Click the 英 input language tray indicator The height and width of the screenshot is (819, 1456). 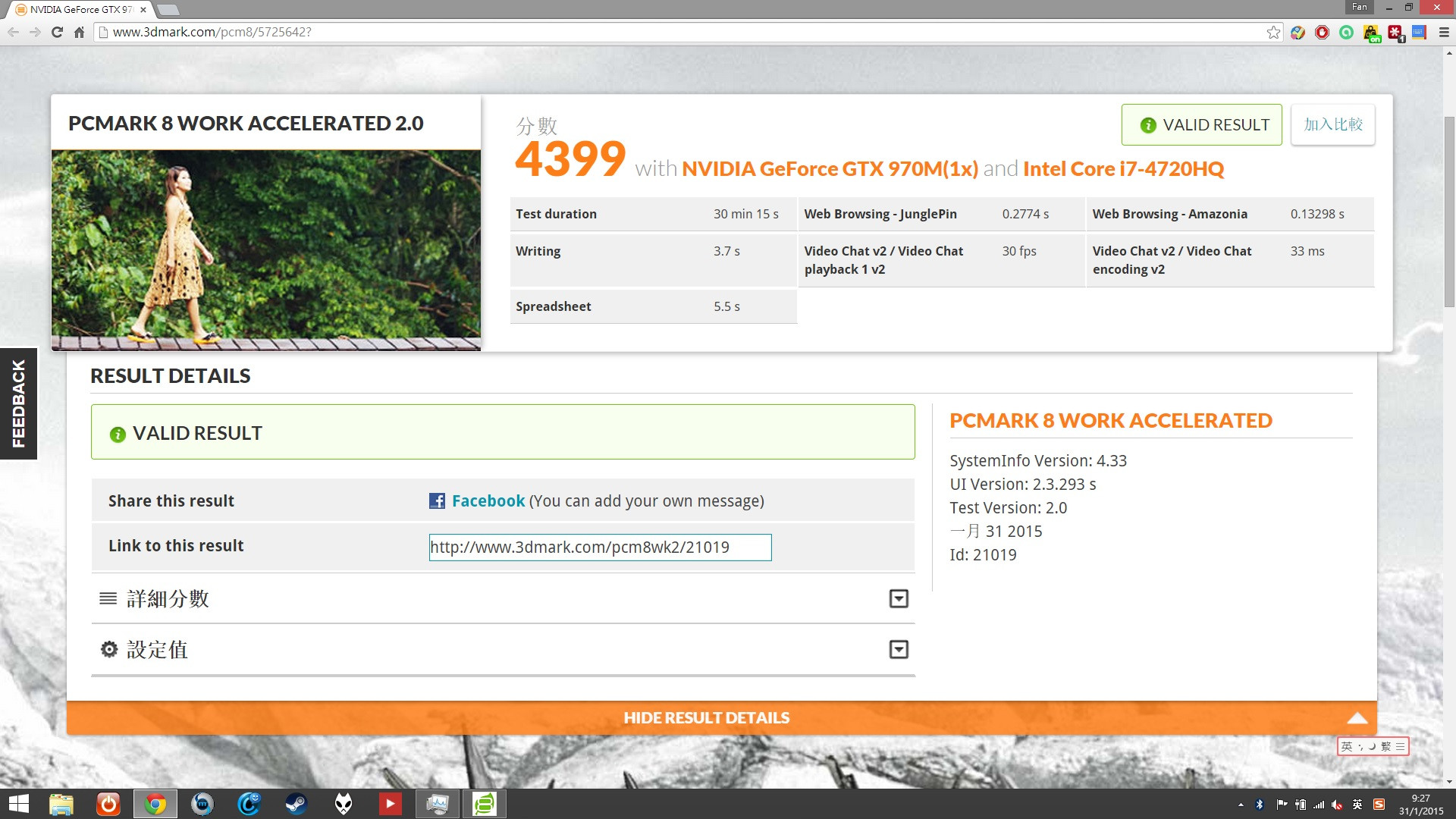1357,805
